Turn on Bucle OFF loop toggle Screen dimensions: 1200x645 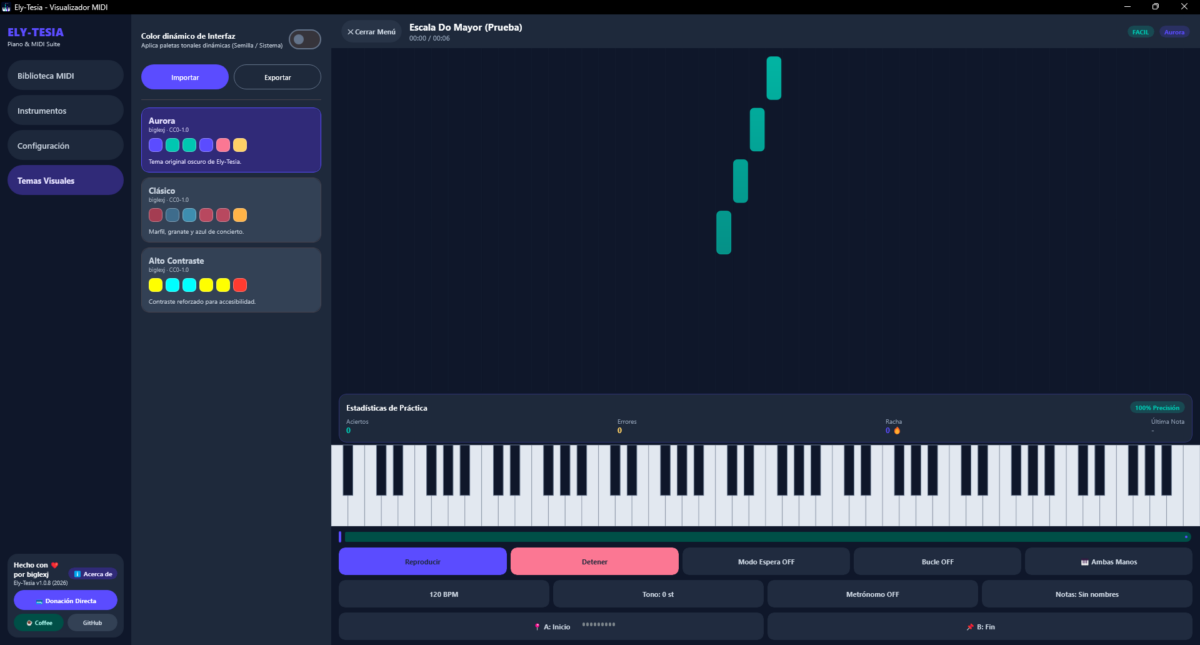click(x=937, y=561)
